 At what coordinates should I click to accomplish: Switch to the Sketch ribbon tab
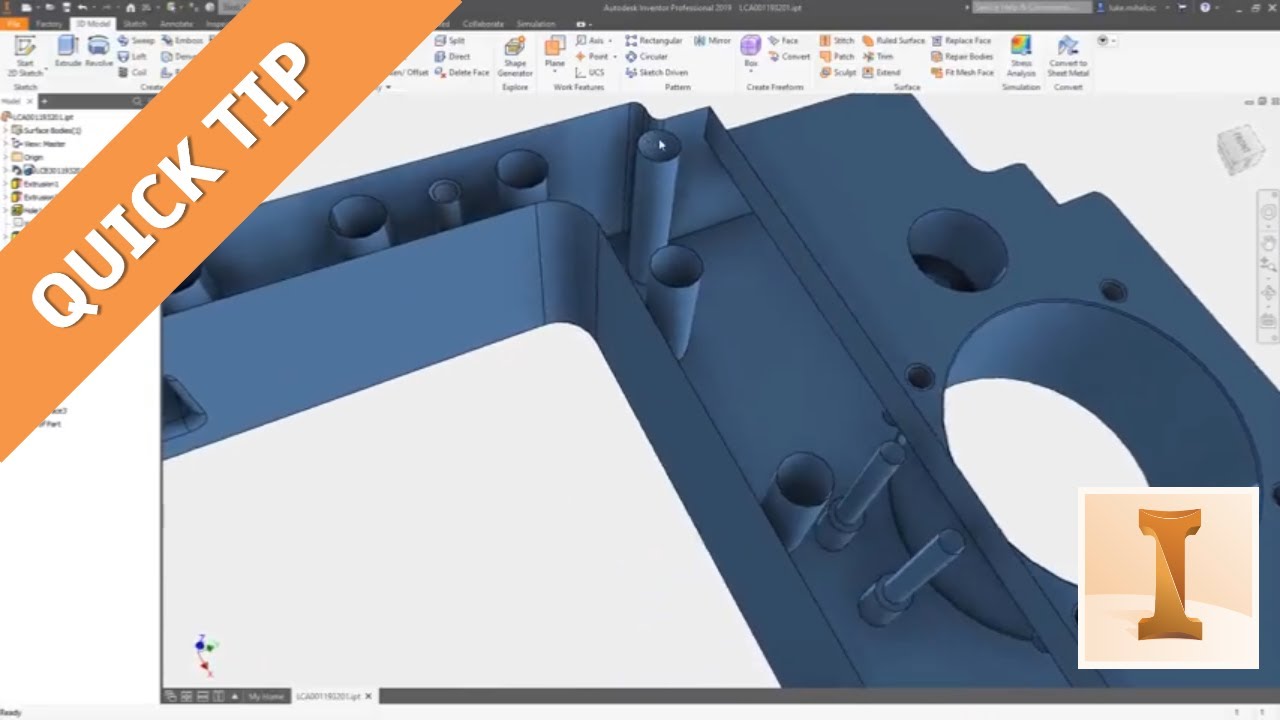pos(135,23)
